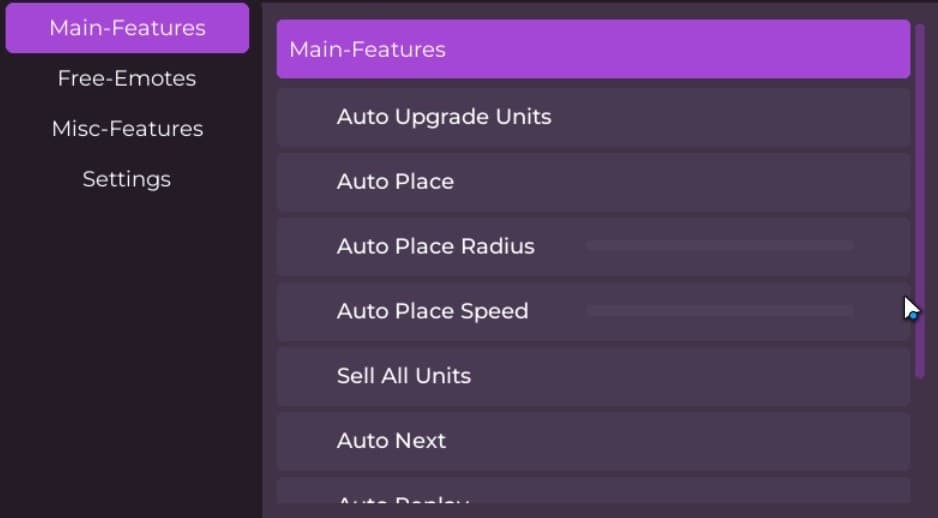The width and height of the screenshot is (938, 518).
Task: Toggle the Auto Next option
Action: pyautogui.click(x=593, y=441)
